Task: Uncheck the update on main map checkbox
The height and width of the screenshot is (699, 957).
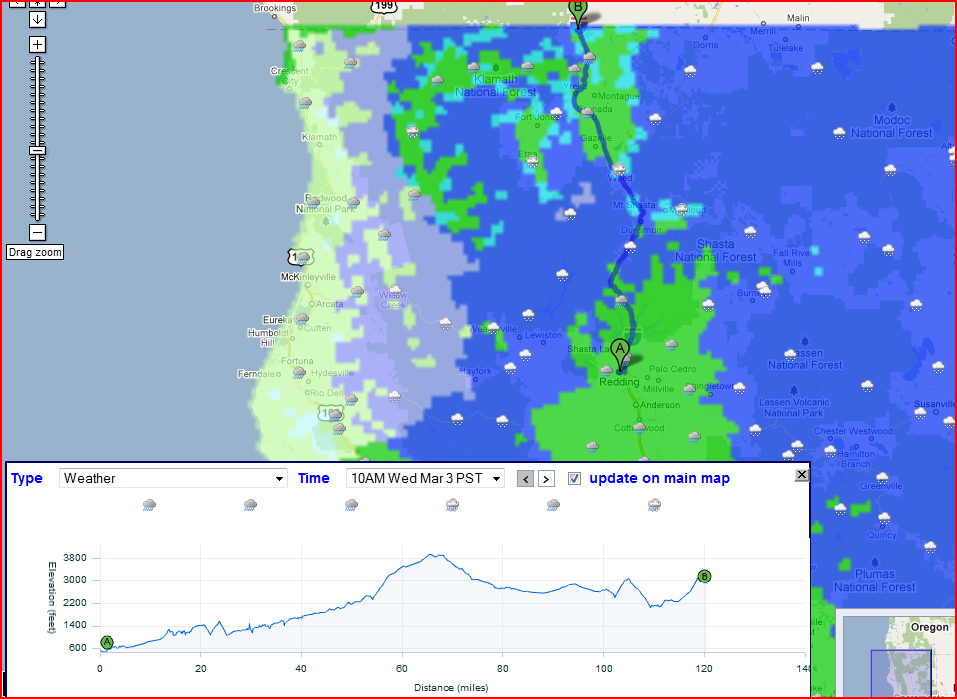Action: 574,478
